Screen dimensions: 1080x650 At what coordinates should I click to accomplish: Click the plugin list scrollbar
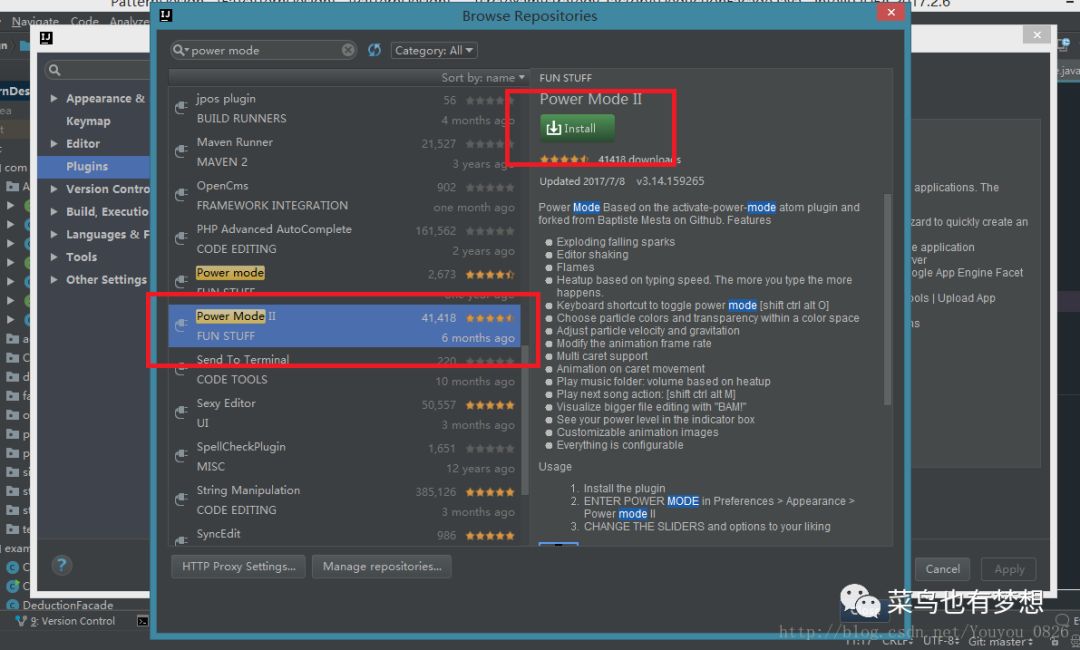[525, 420]
